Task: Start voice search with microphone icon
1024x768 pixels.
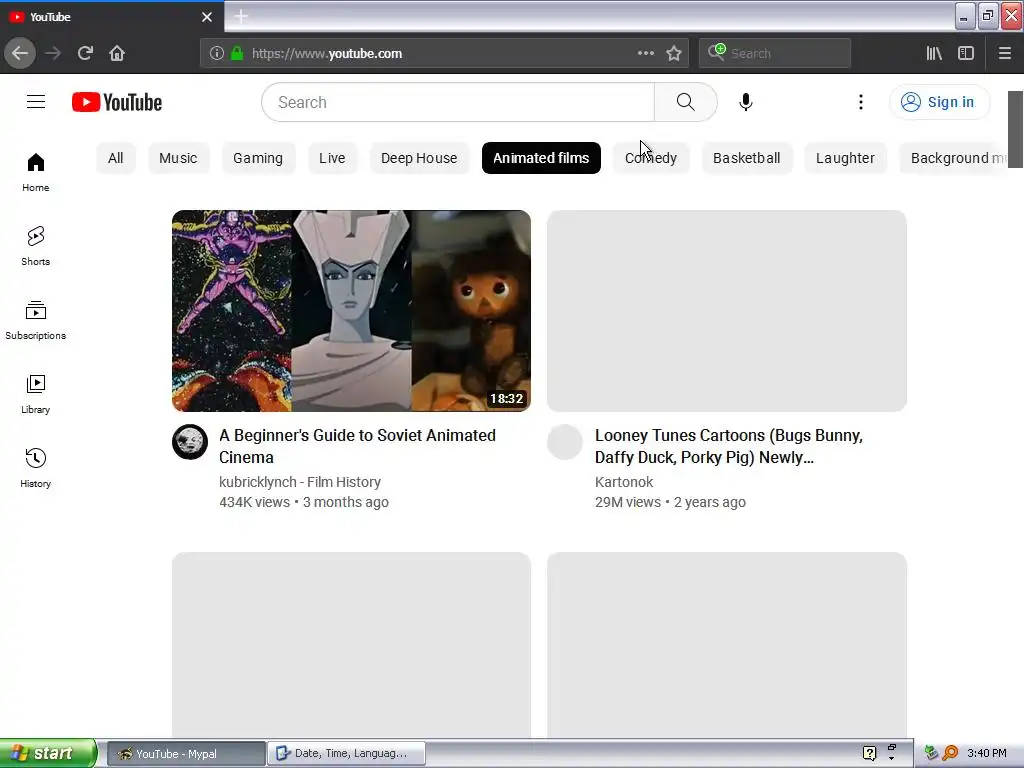Action: point(746,102)
